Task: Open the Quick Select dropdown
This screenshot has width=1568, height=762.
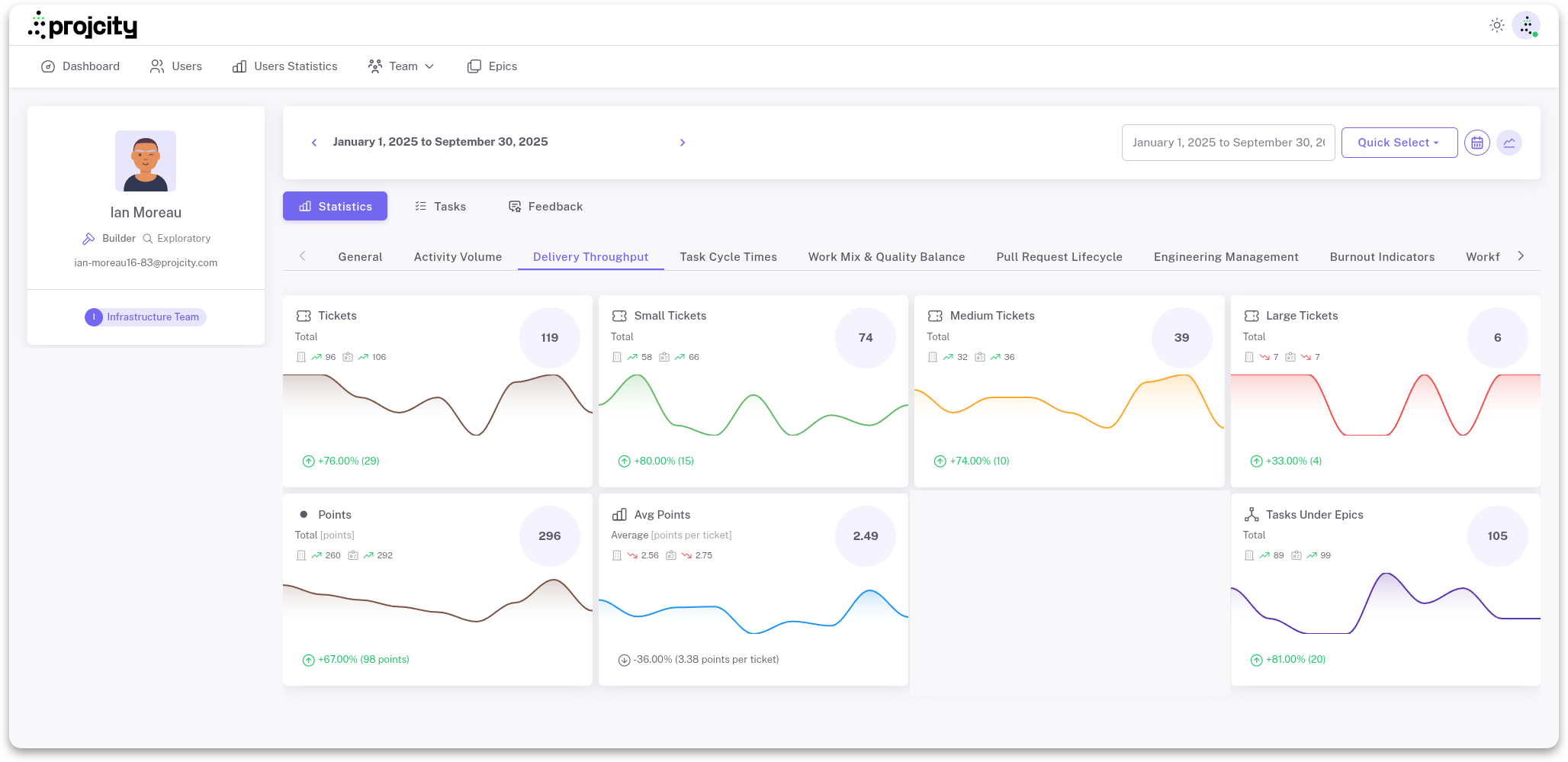Action: (x=1399, y=143)
